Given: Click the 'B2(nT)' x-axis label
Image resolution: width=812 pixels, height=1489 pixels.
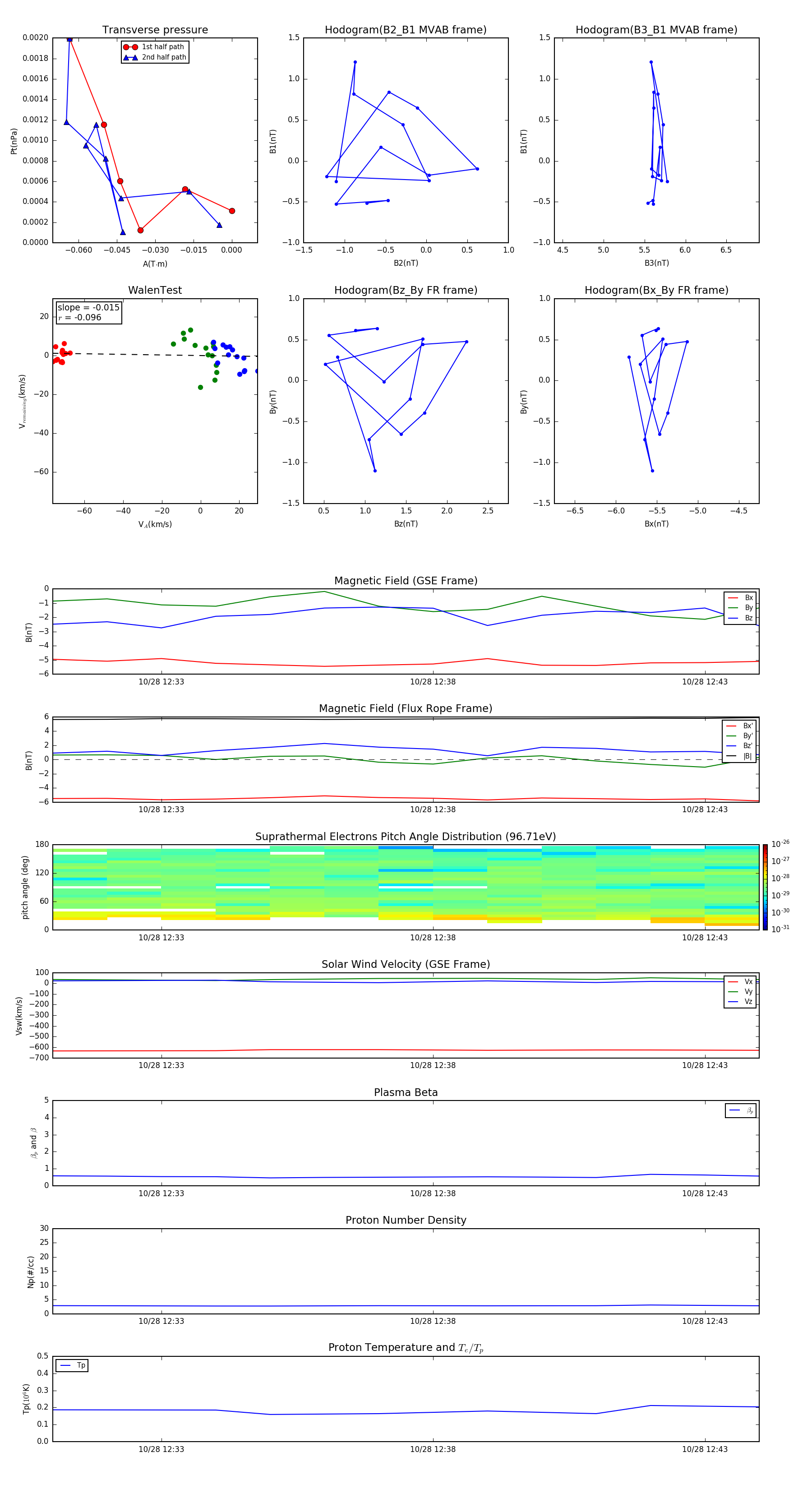Looking at the screenshot, I should 406,263.
